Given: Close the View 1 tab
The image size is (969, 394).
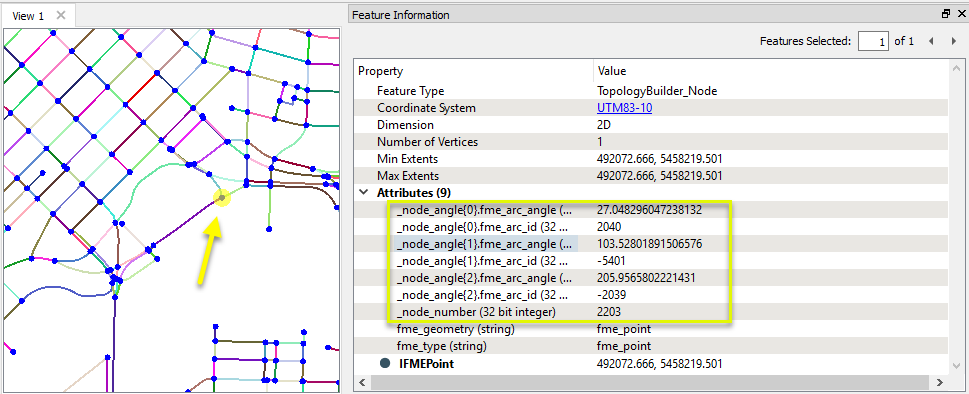Looking at the screenshot, I should (x=61, y=15).
